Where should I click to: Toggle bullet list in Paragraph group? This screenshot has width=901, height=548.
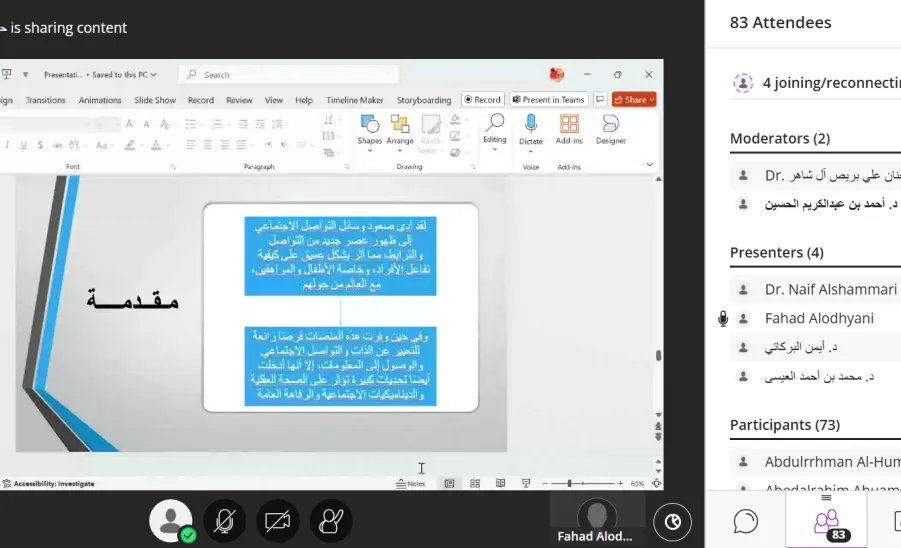tap(190, 124)
